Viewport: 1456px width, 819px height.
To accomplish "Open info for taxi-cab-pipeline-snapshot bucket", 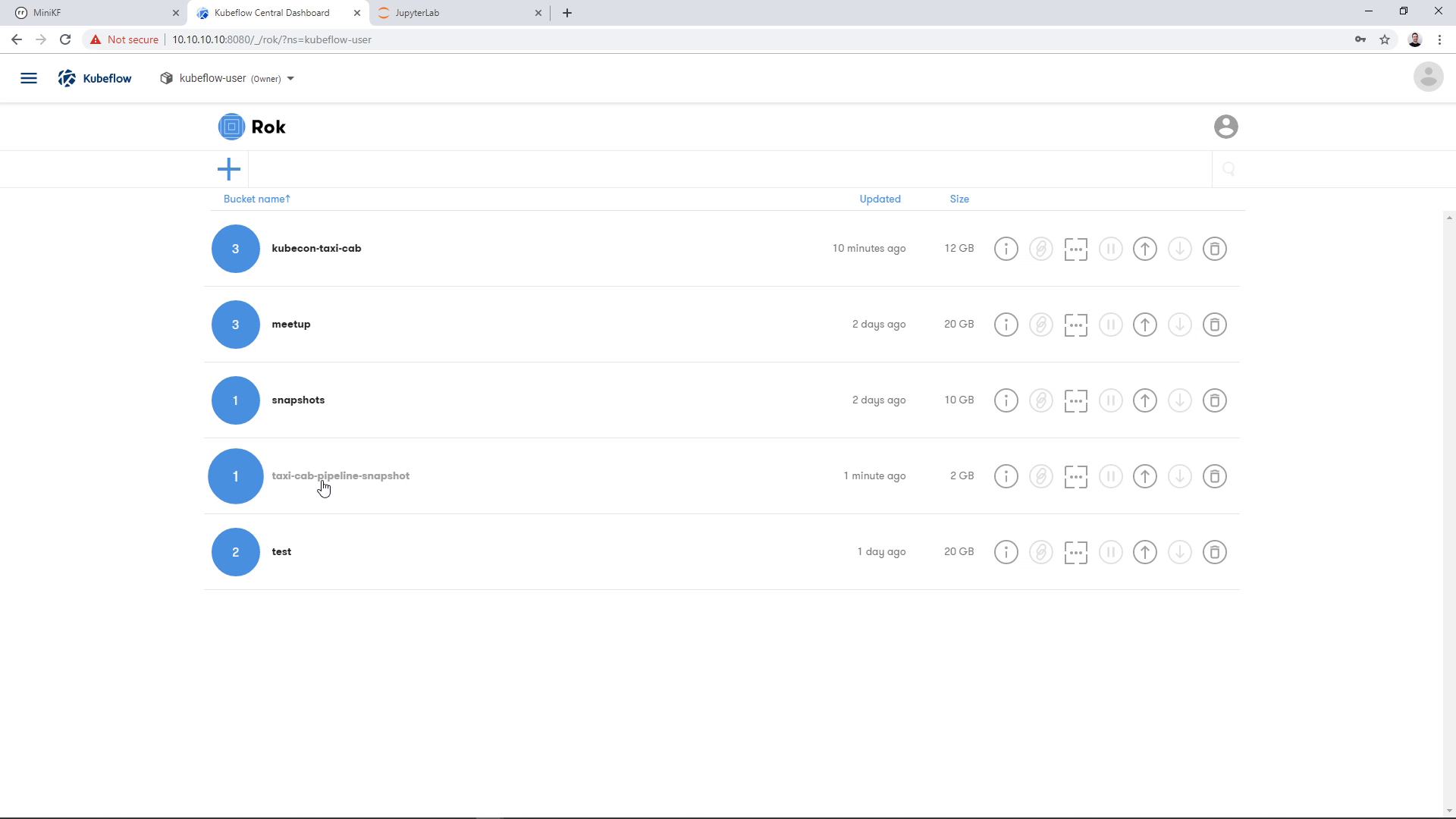I will click(1006, 476).
